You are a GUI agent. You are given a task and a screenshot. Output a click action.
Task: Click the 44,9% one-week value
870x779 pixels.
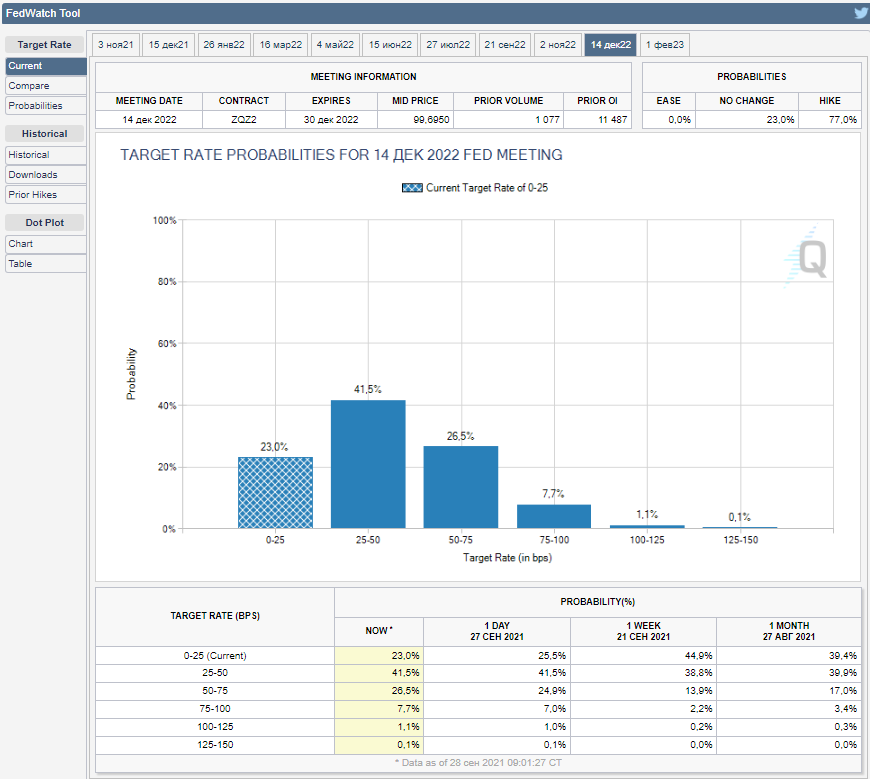(643, 656)
